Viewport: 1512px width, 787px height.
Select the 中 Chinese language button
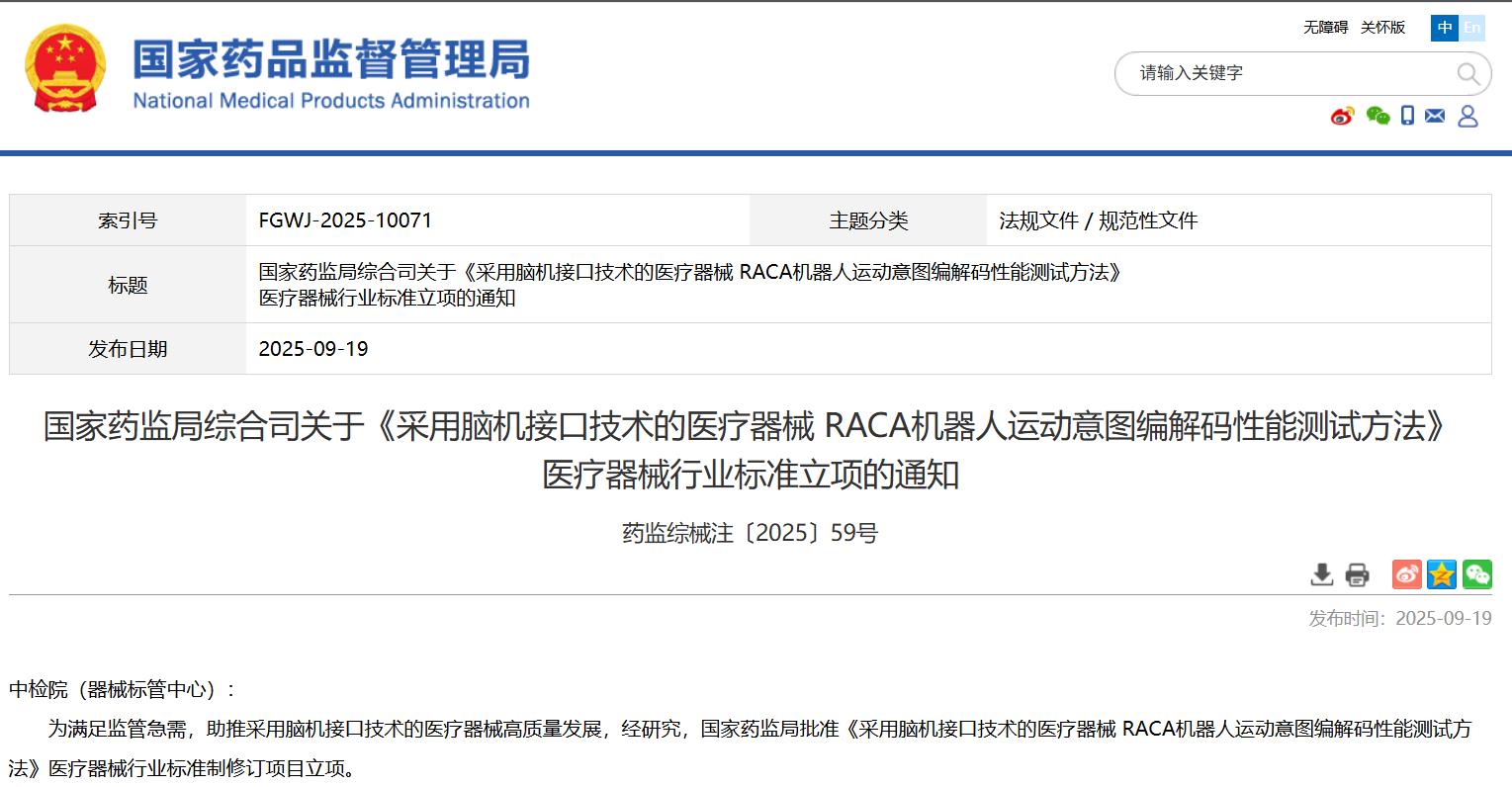point(1445,28)
